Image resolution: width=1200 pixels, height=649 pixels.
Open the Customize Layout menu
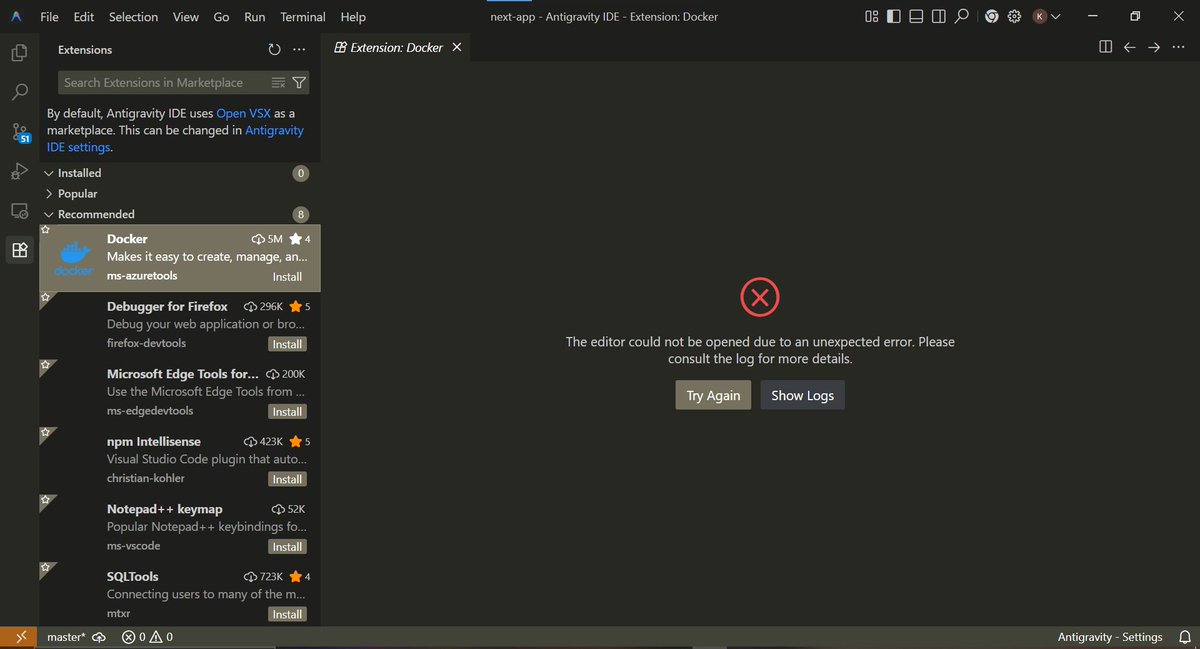tap(872, 17)
